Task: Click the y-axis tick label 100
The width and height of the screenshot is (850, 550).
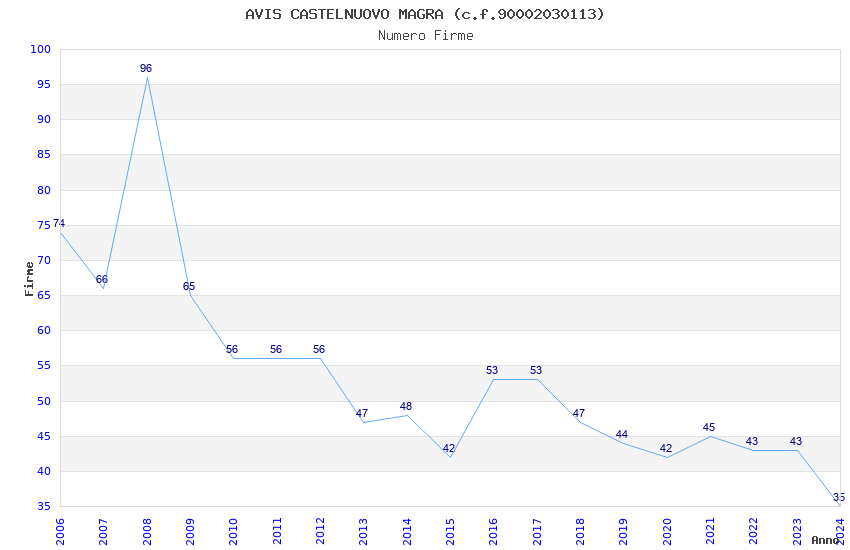Action: (41, 49)
